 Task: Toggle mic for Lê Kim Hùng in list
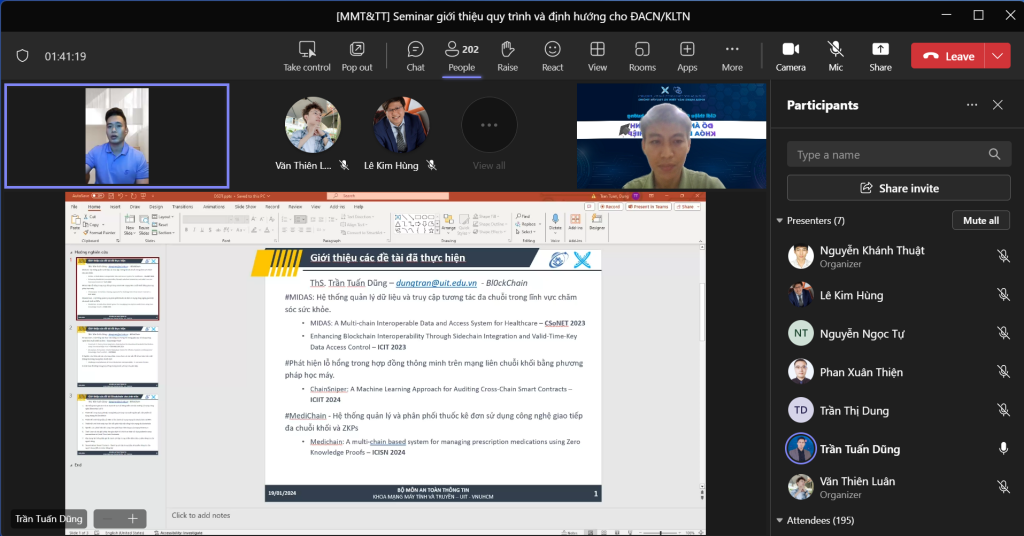[1003, 295]
